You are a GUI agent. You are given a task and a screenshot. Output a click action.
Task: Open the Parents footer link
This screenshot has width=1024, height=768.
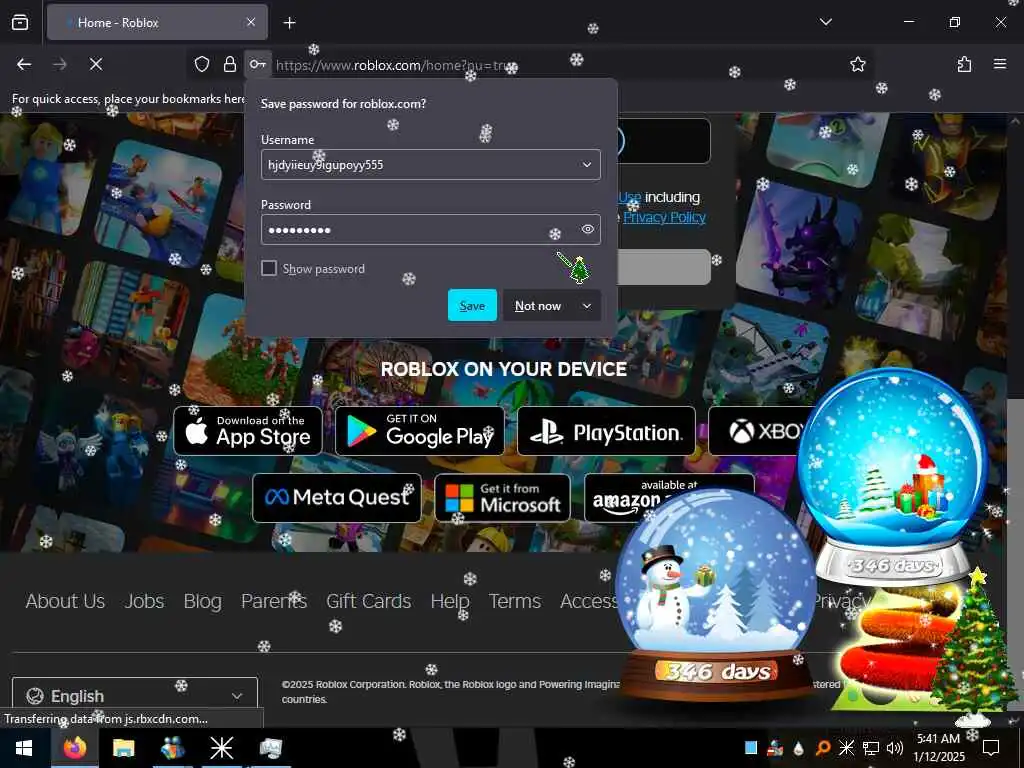click(x=274, y=601)
